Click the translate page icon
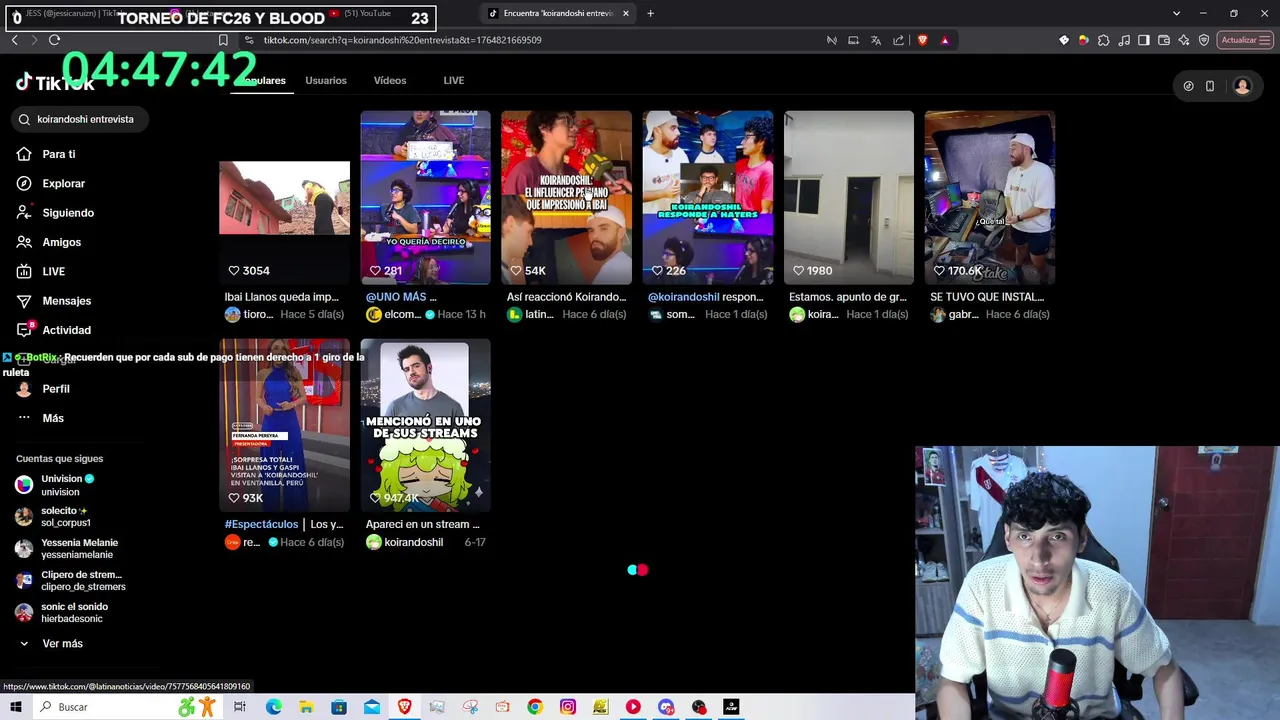The height and width of the screenshot is (720, 1280). coord(876,40)
